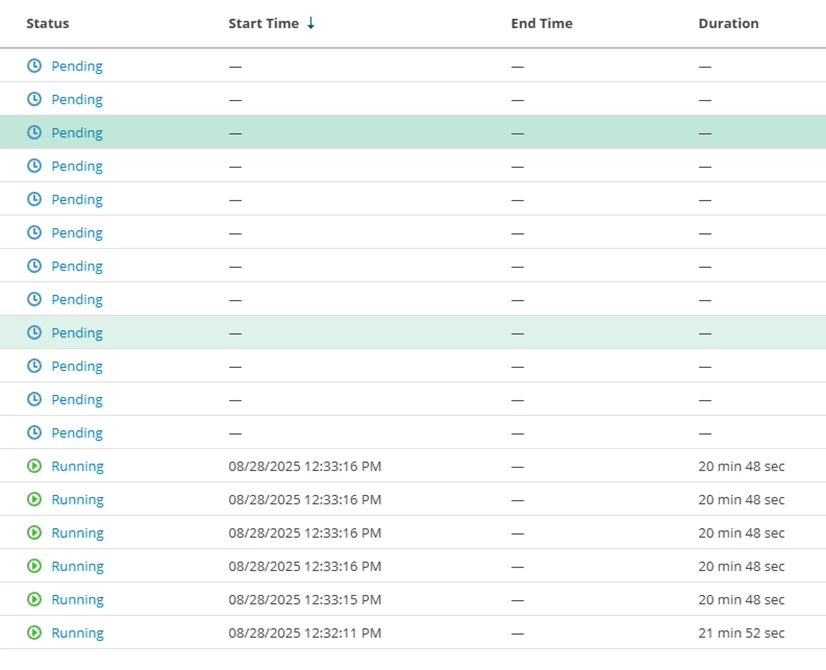Image resolution: width=826 pixels, height=670 pixels.
Task: Open the Pending link in the darker highlighted row
Action: [x=77, y=133]
